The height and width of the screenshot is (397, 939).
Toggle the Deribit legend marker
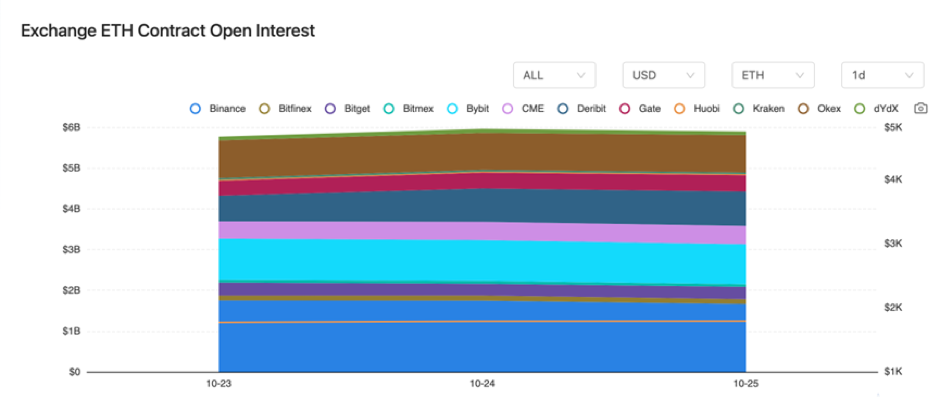click(563, 109)
